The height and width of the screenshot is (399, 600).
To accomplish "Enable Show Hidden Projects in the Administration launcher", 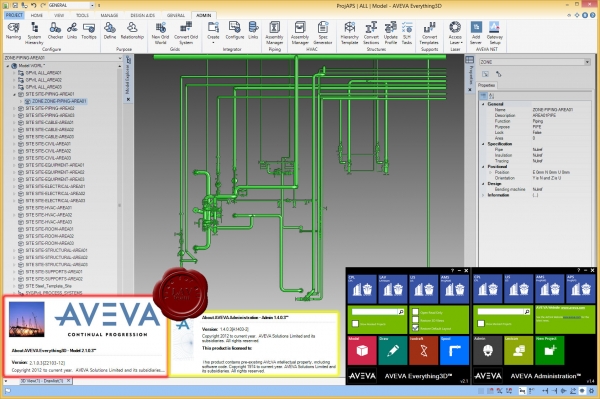I will pyautogui.click(x=481, y=324).
